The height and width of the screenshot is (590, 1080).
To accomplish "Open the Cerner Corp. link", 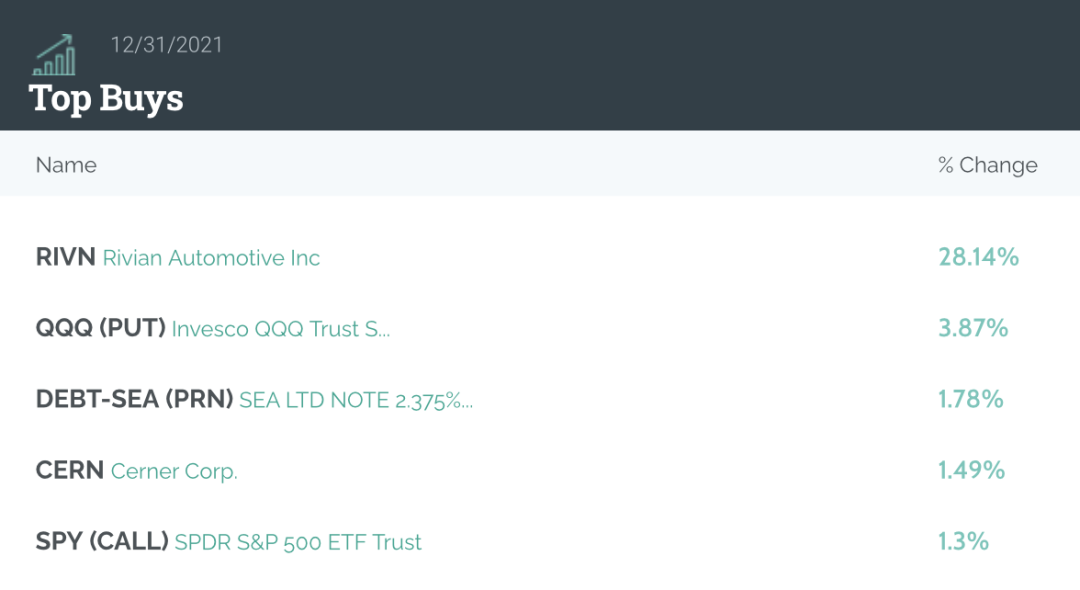I will click(174, 471).
